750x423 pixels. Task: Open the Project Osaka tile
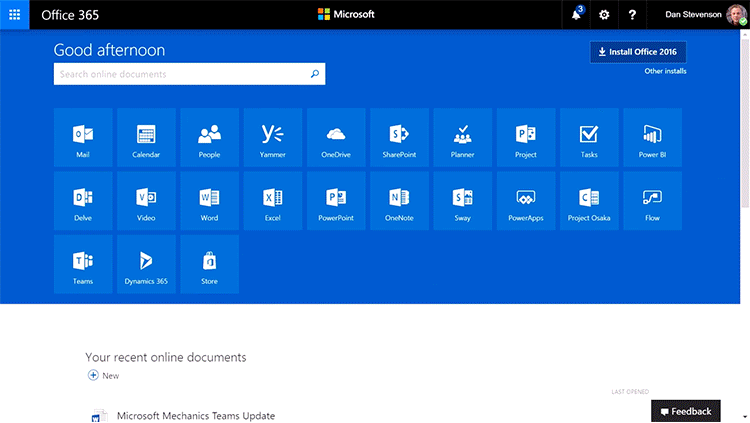tap(589, 200)
